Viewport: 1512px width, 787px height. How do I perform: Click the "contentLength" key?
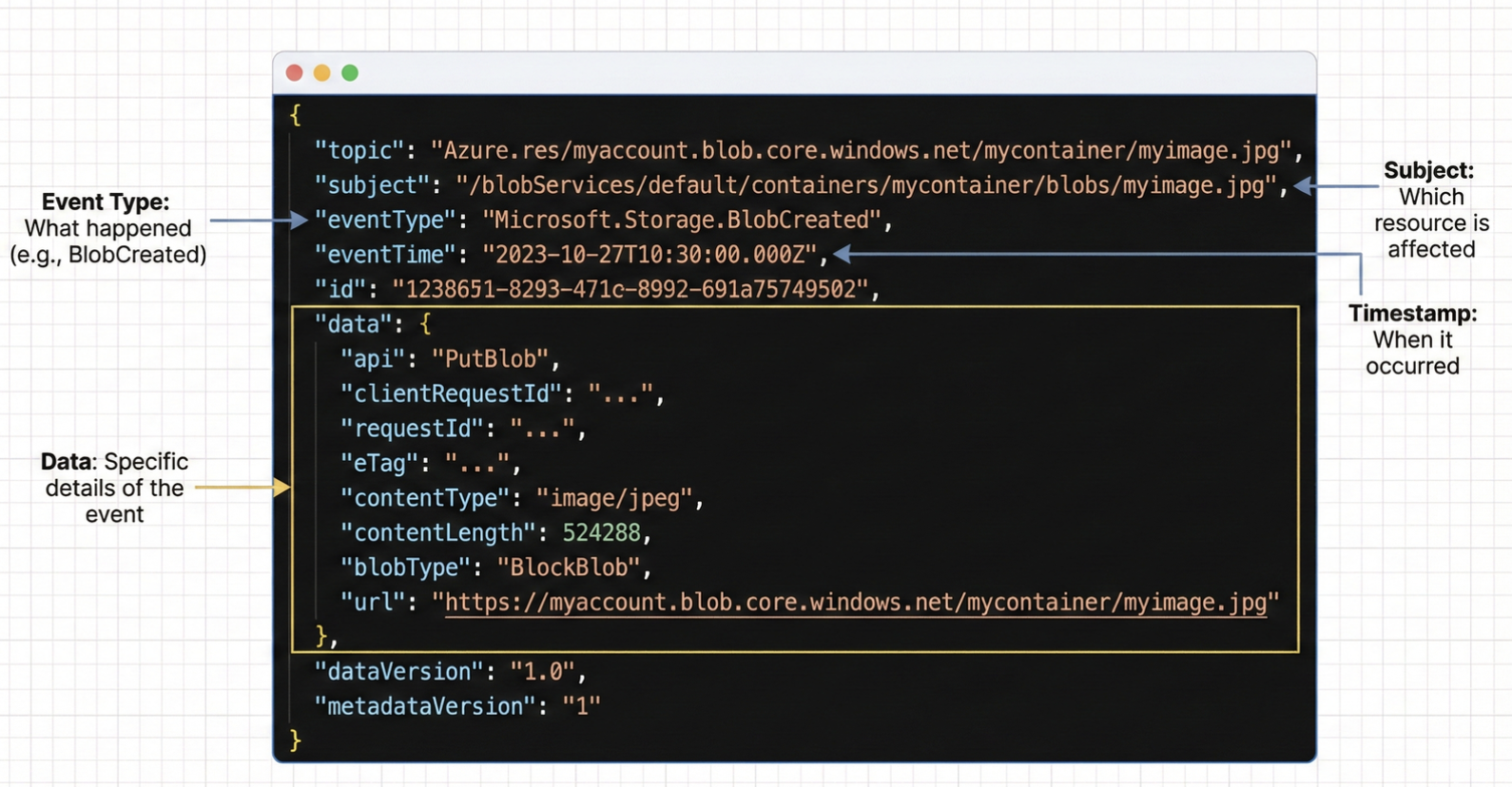(436, 533)
